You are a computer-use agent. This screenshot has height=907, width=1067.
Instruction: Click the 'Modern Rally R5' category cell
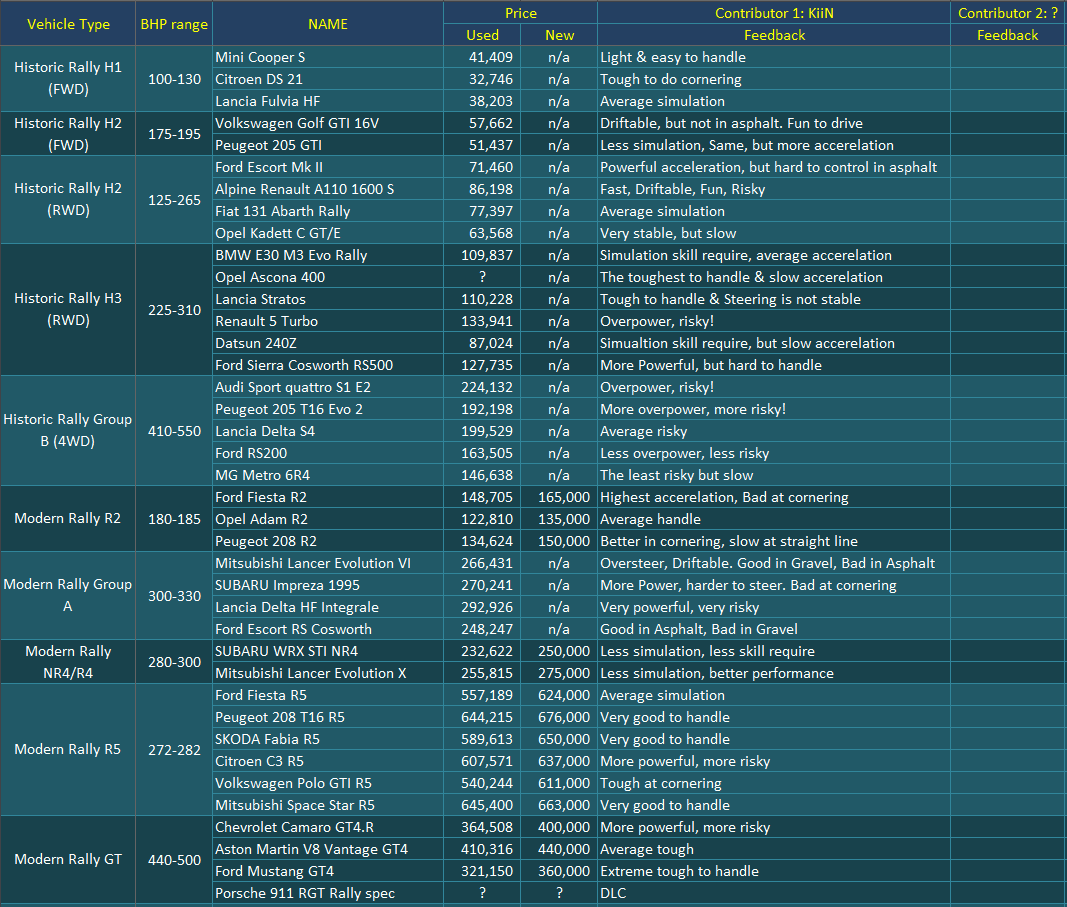tap(68, 750)
